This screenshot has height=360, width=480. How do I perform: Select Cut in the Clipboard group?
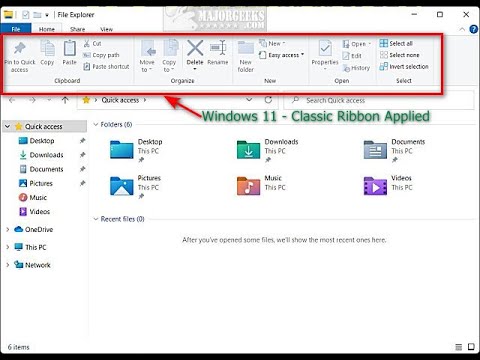click(92, 43)
